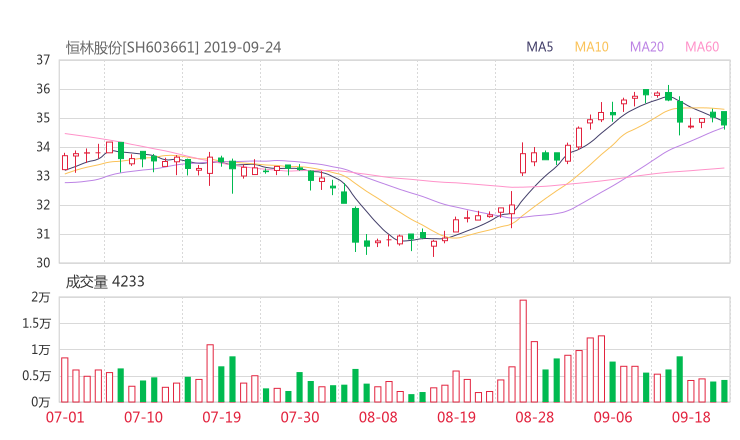Click the MA10 legend label
This screenshot has width=740, height=440.
pos(591,47)
